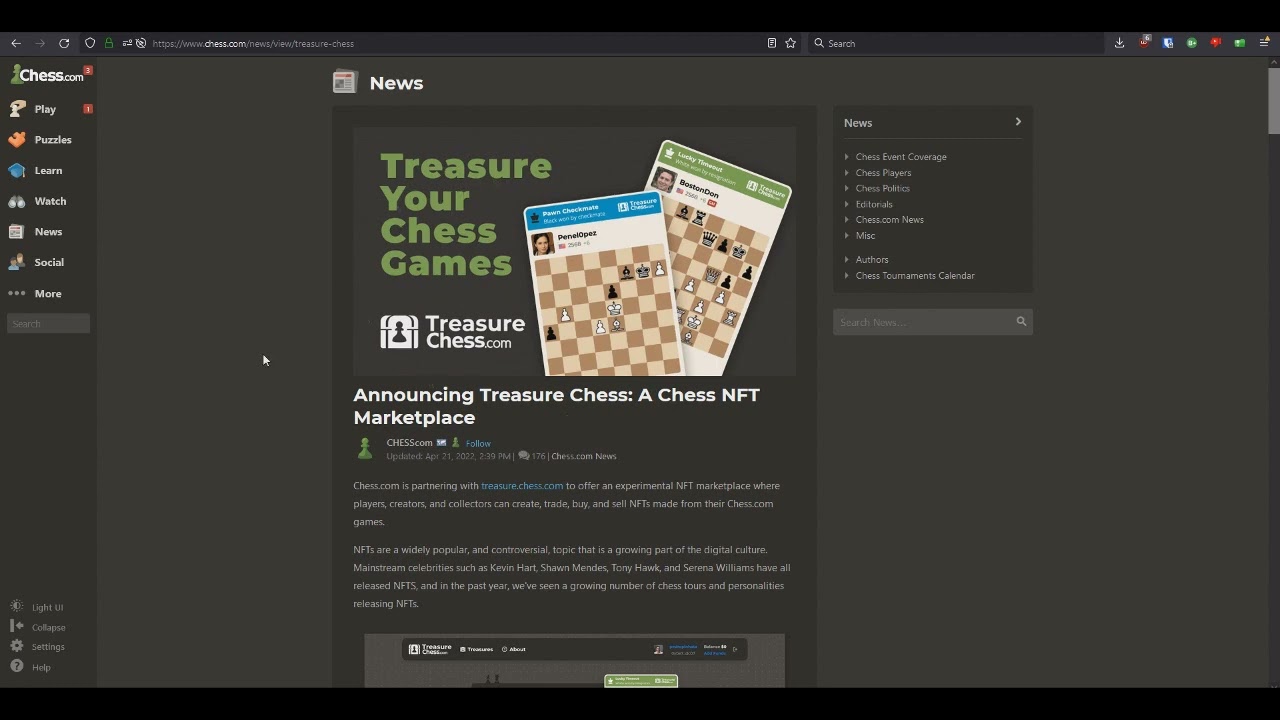Click the Collapse sidebar arrow icon
The image size is (1280, 720).
(17, 626)
